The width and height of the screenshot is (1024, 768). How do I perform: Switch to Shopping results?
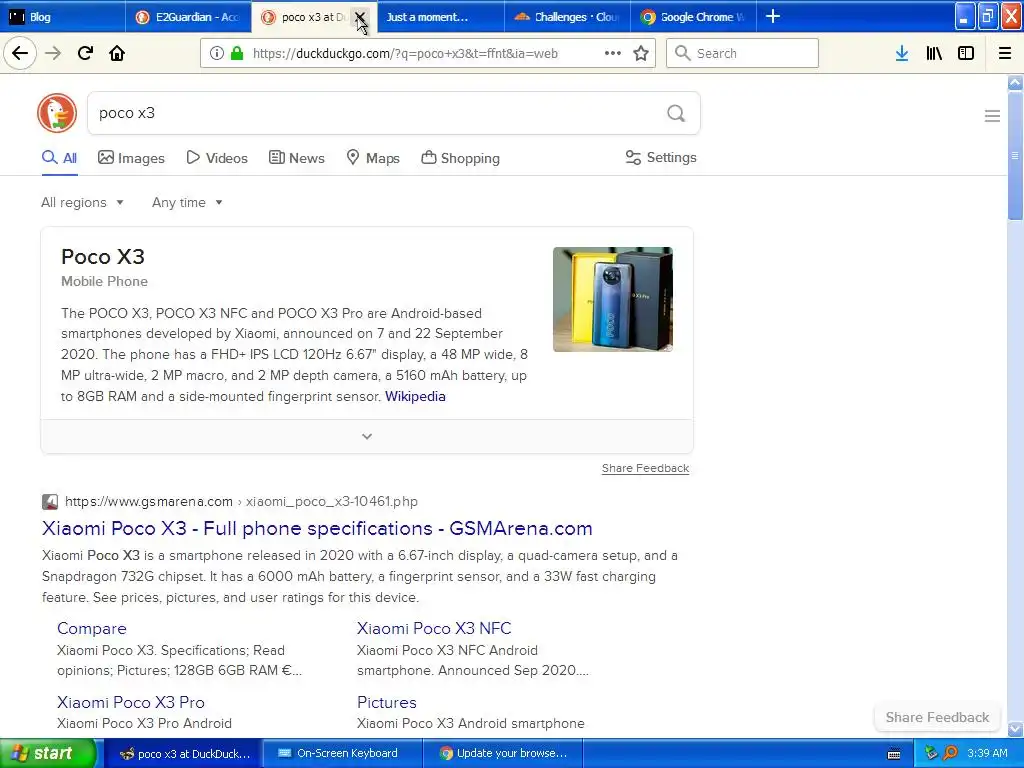(x=460, y=158)
